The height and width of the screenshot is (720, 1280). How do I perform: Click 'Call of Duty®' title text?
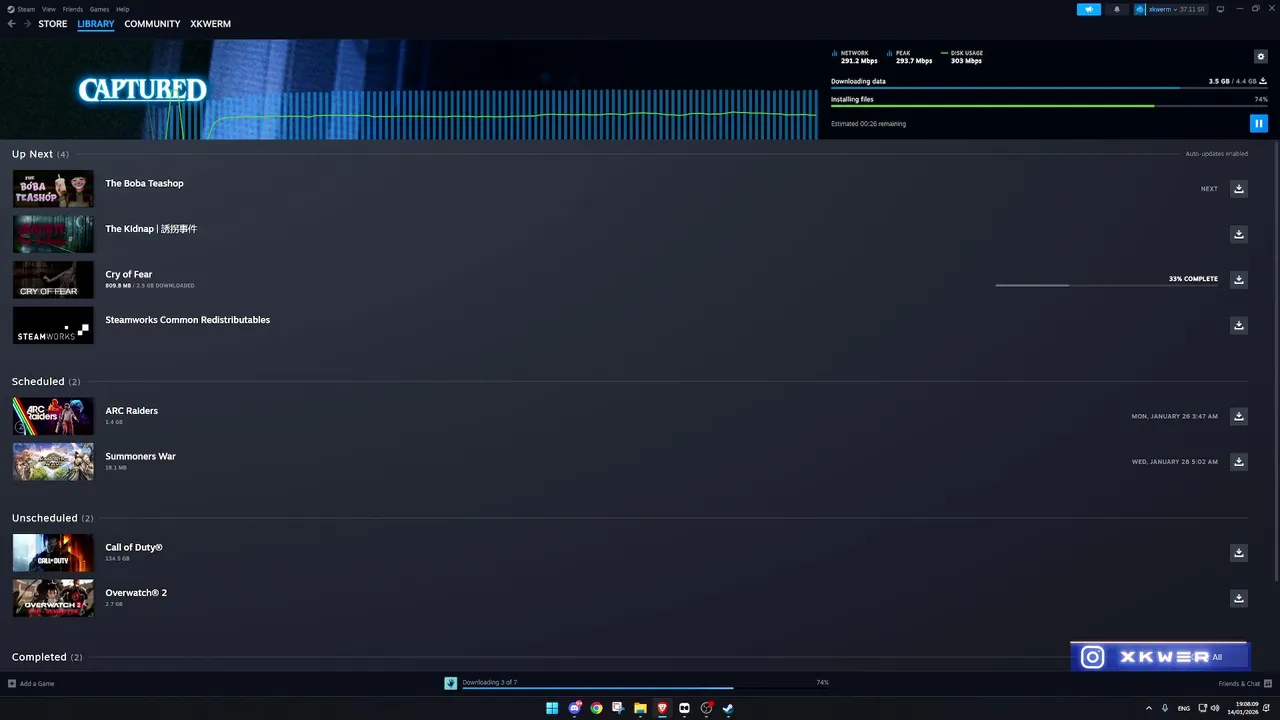[134, 547]
